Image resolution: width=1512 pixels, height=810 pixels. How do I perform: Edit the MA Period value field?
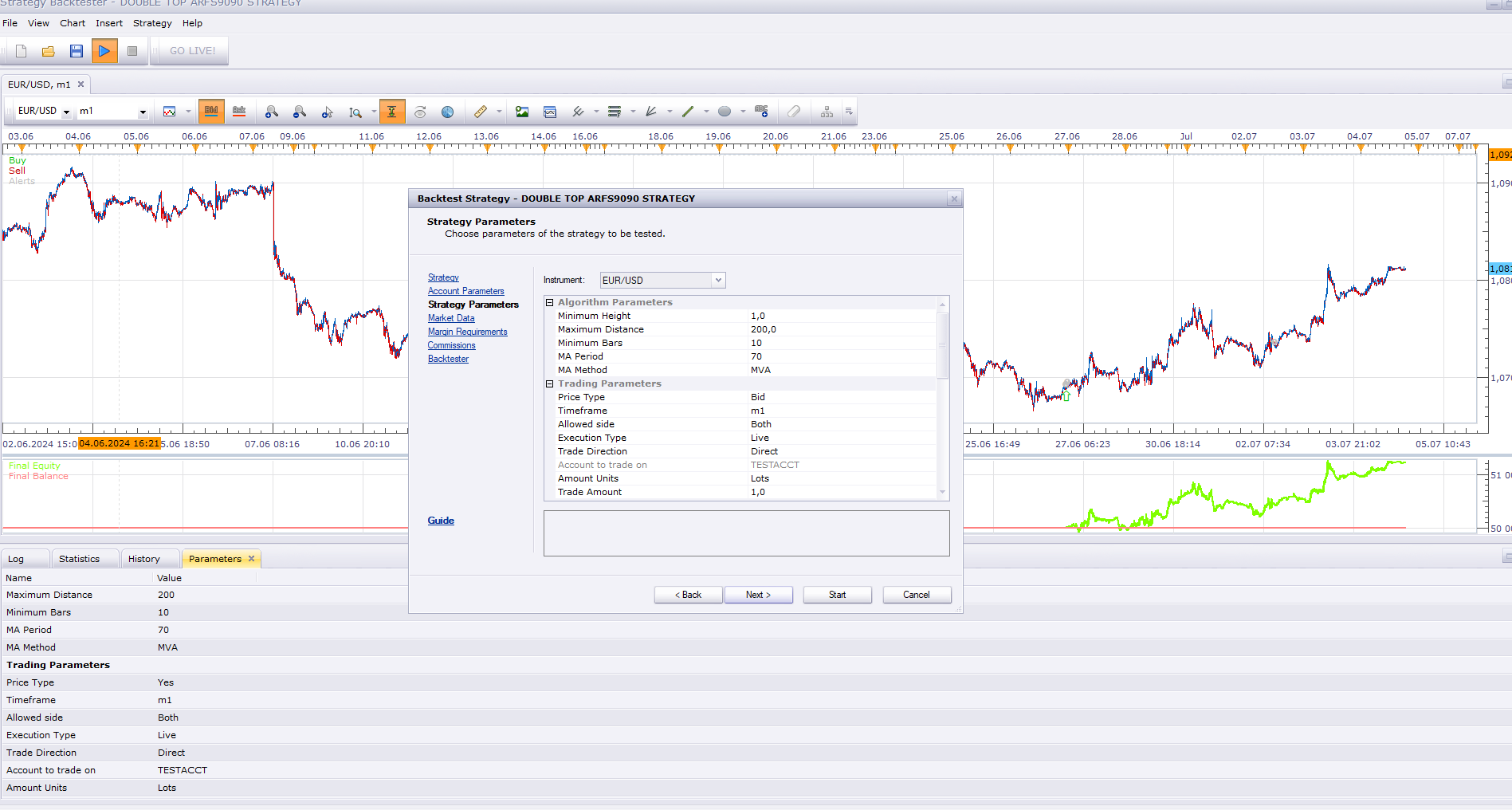pyautogui.click(x=842, y=356)
